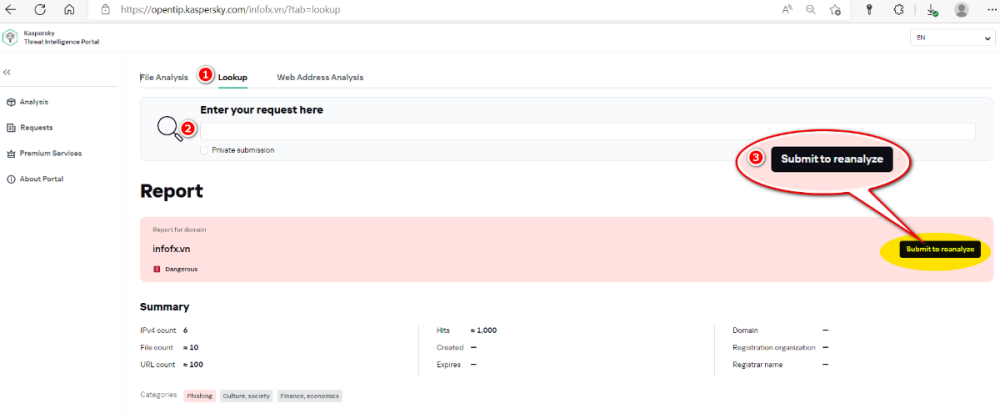This screenshot has width=1000, height=419.
Task: Click the Requests list icon
Action: click(x=11, y=128)
